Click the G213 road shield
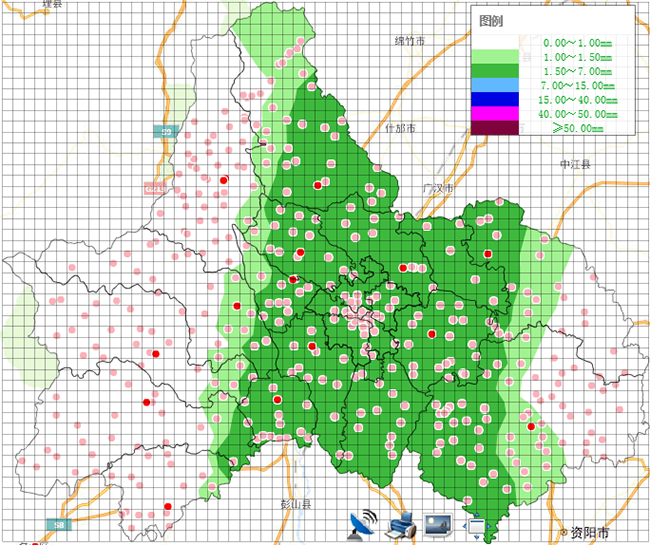650x545 pixels. [x=154, y=189]
